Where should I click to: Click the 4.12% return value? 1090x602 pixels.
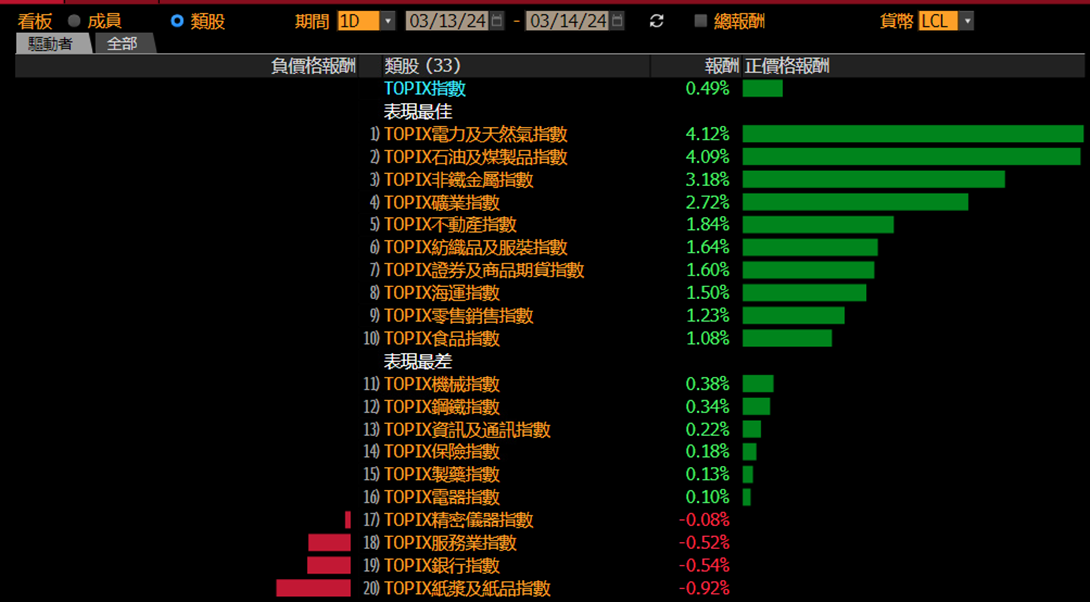tap(708, 134)
